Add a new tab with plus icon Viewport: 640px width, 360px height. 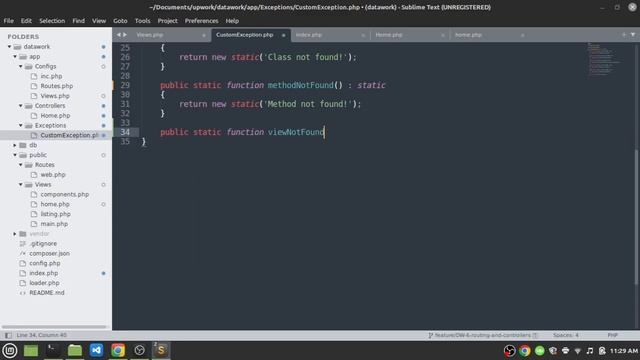click(624, 35)
